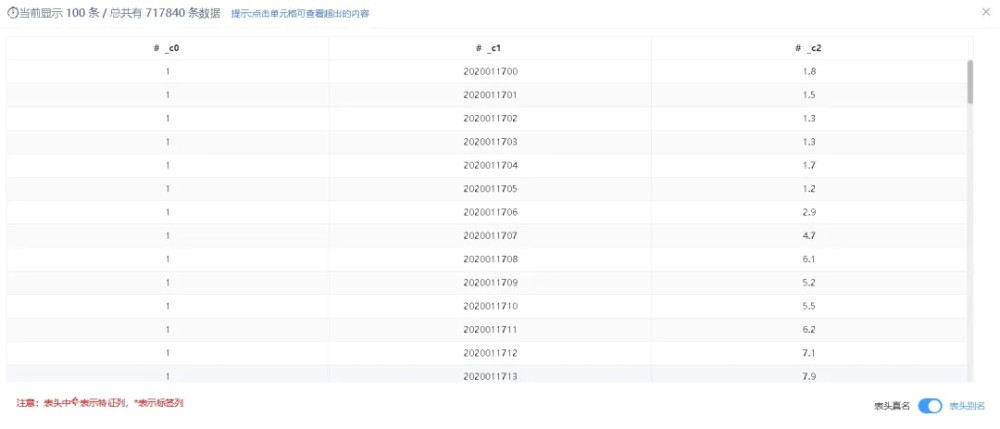
Task: Click the cell 2020011701
Action: (x=490, y=95)
